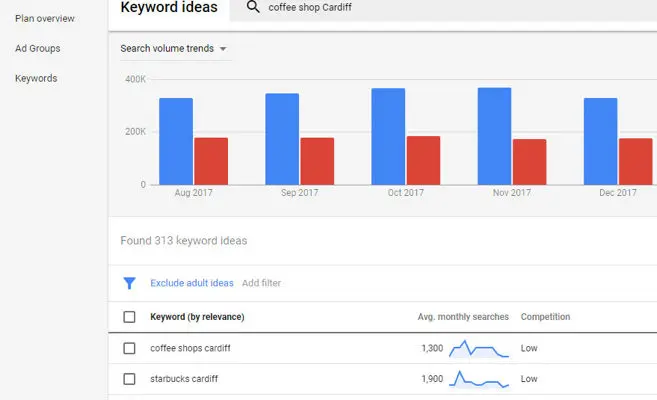Click Low competition for coffee shops cardiff
Viewport: 657px width, 400px height.
pyautogui.click(x=529, y=348)
